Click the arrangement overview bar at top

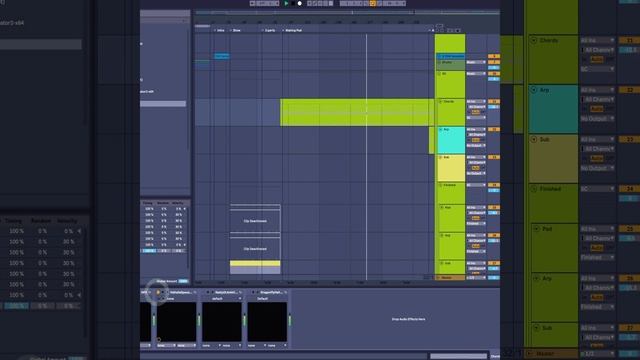point(347,13)
